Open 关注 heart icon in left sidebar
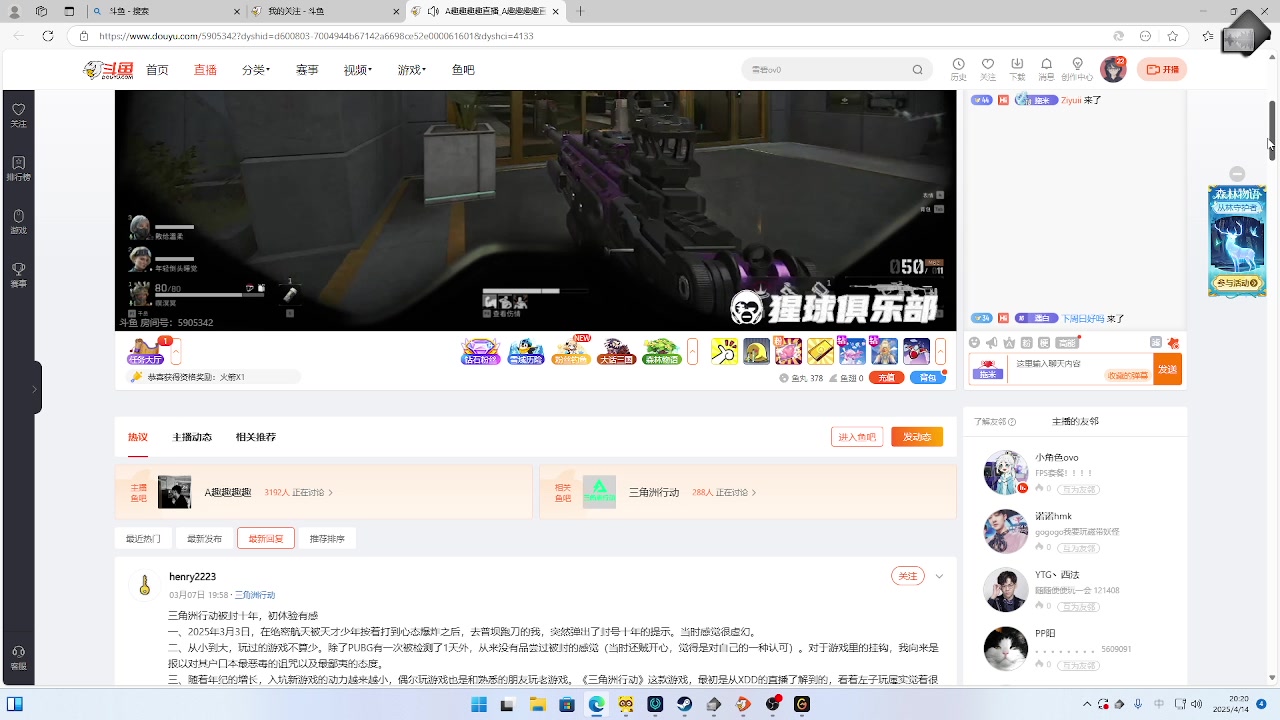Screen dimensions: 1280x720 coord(18,115)
